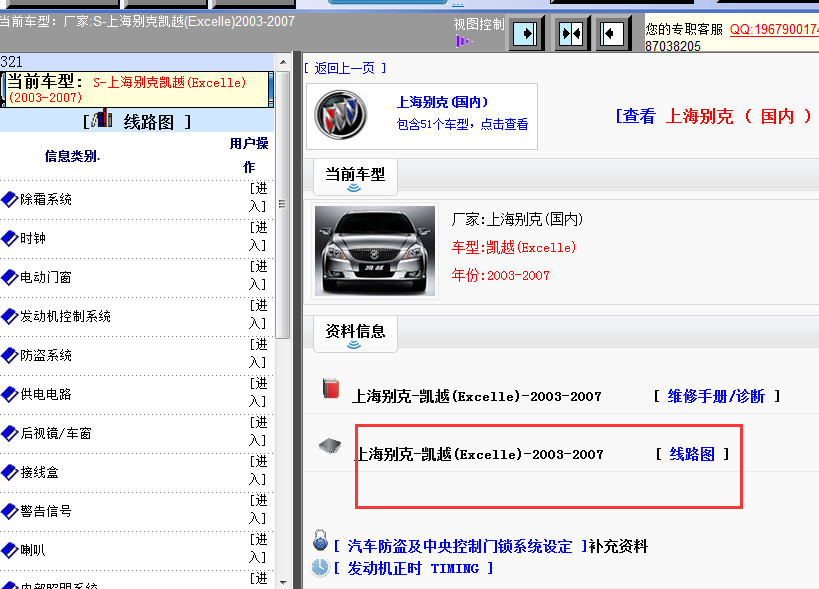The image size is (819, 589).
Task: Click the padlock icon for anti-theft settings
Action: tap(320, 540)
